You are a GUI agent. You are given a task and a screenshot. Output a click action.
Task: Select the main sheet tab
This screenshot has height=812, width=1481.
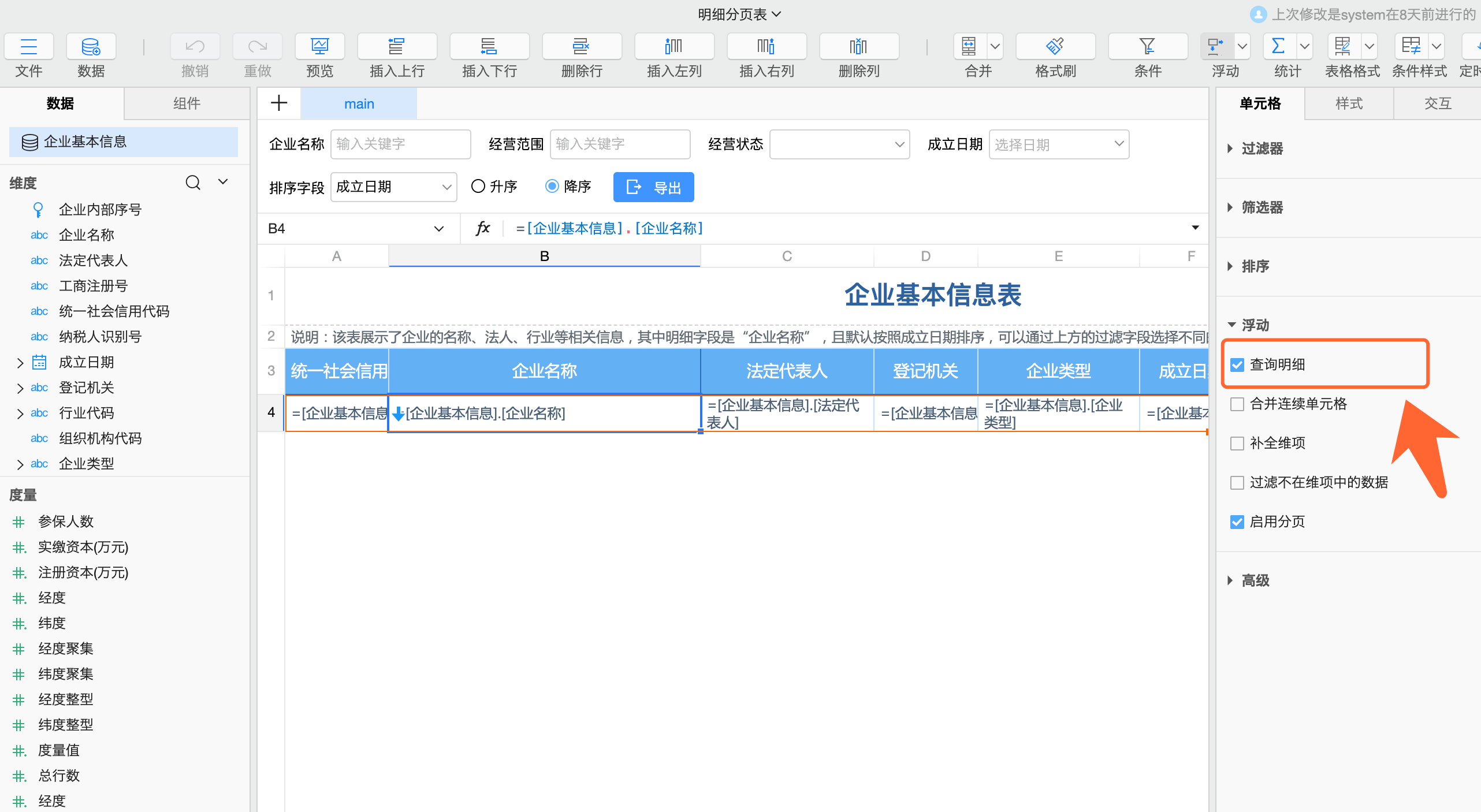[359, 104]
